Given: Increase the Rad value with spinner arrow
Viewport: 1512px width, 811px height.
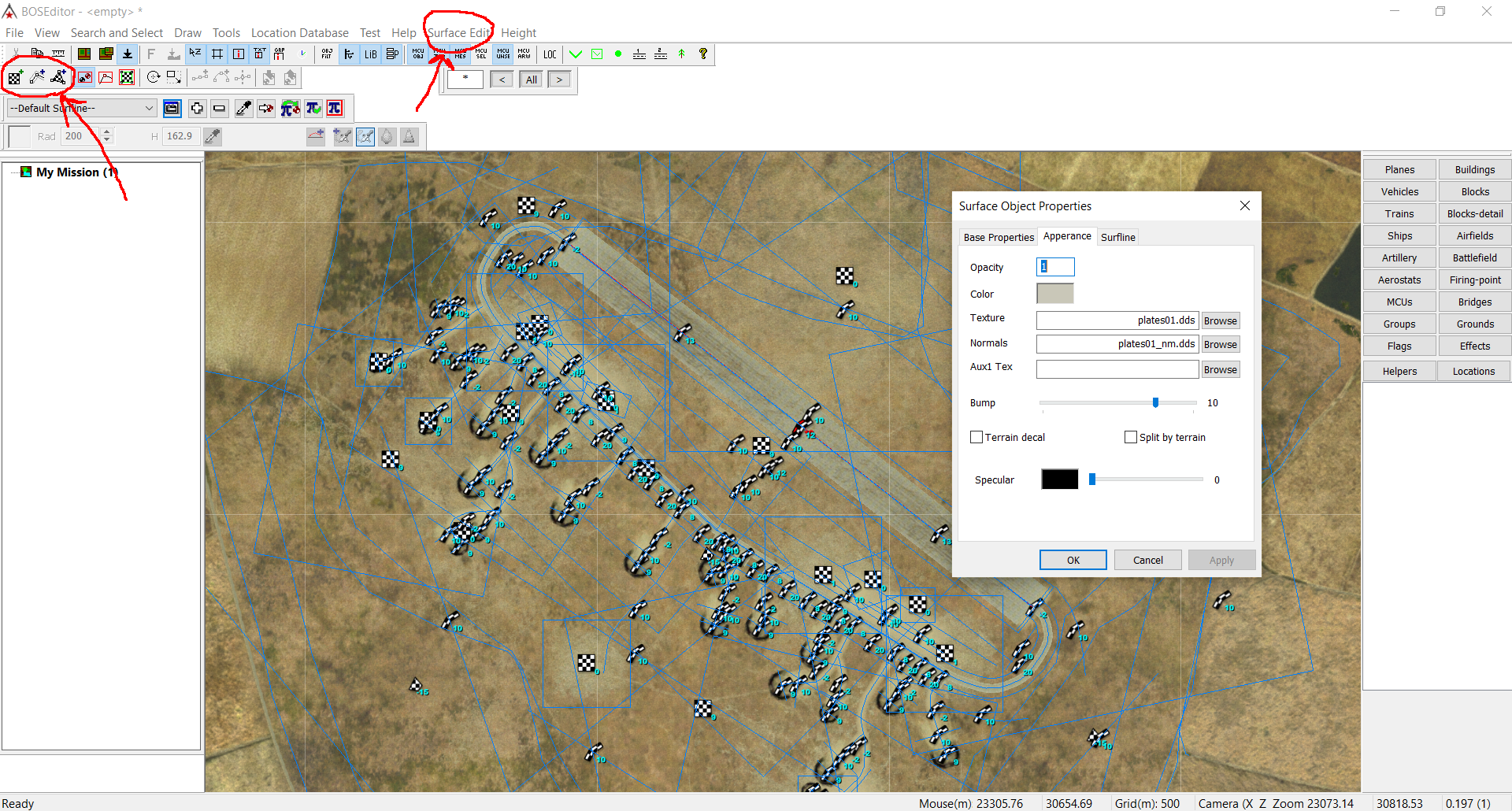Looking at the screenshot, I should [x=107, y=131].
